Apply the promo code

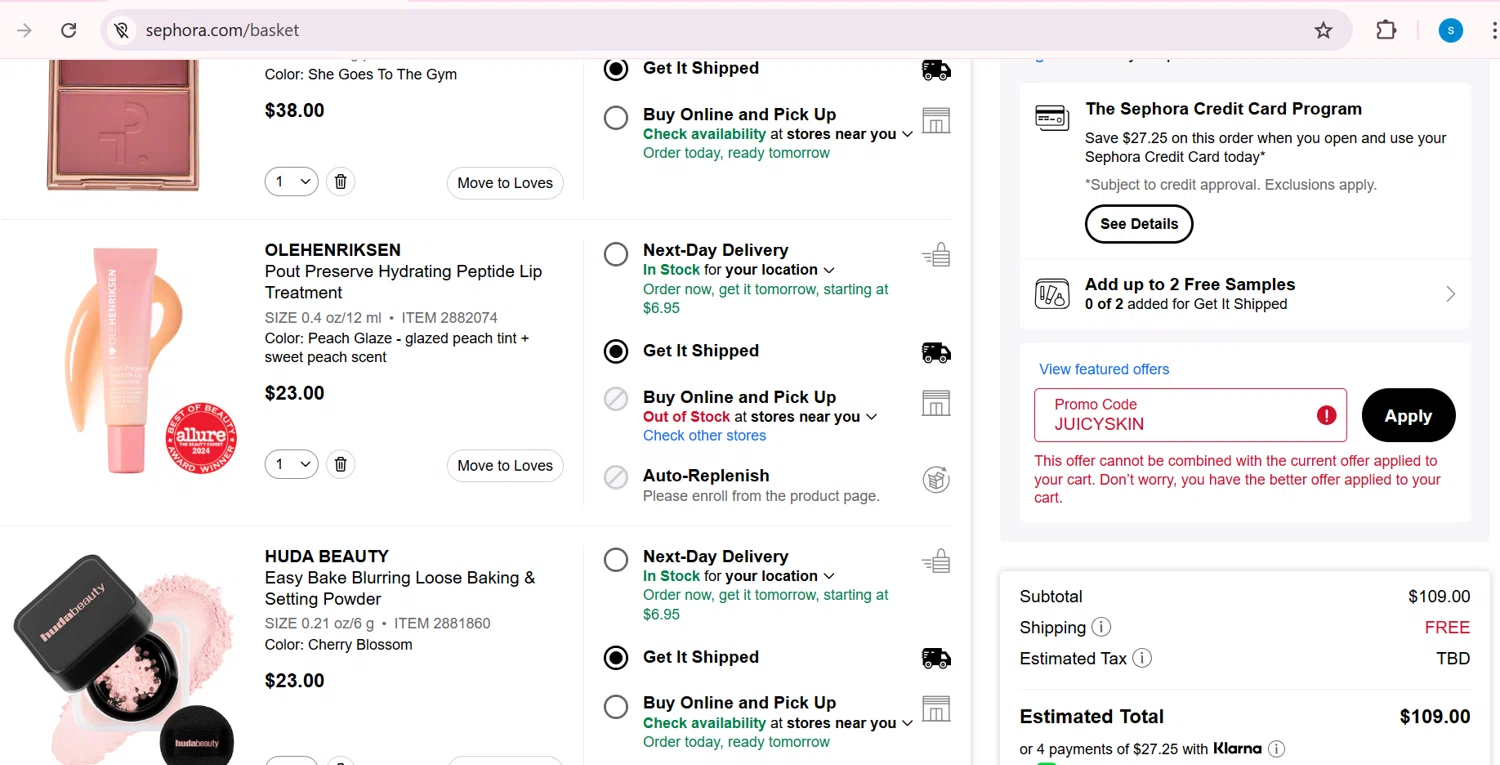1408,415
